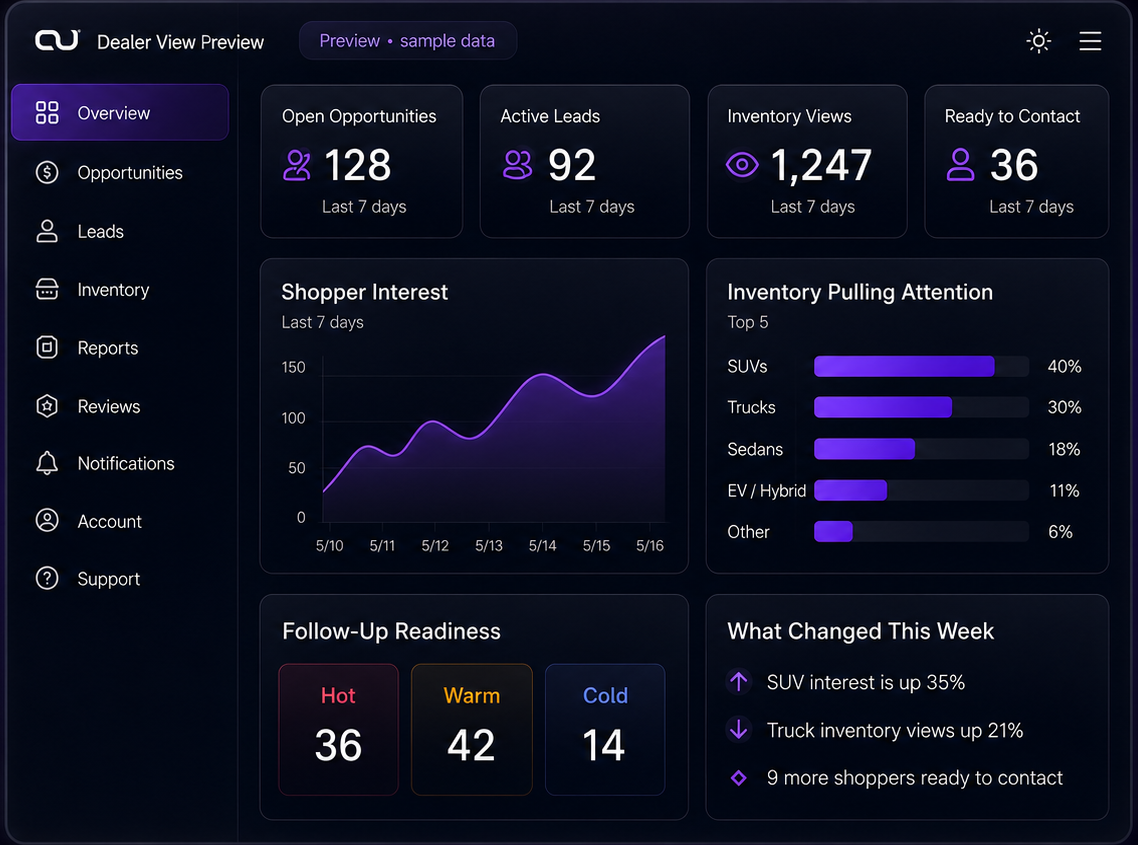Image resolution: width=1138 pixels, height=845 pixels.
Task: Click the SUVs progress bar
Action: point(921,366)
